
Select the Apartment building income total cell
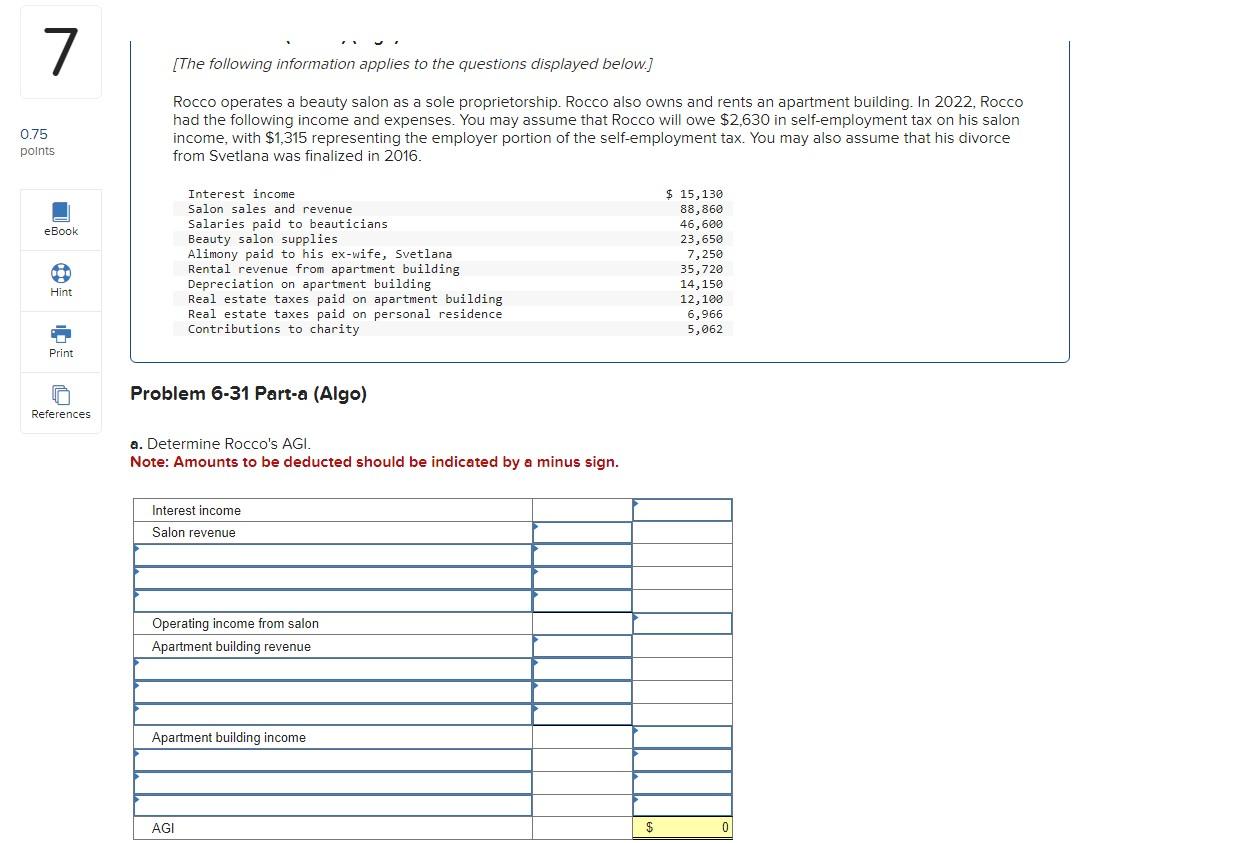682,737
